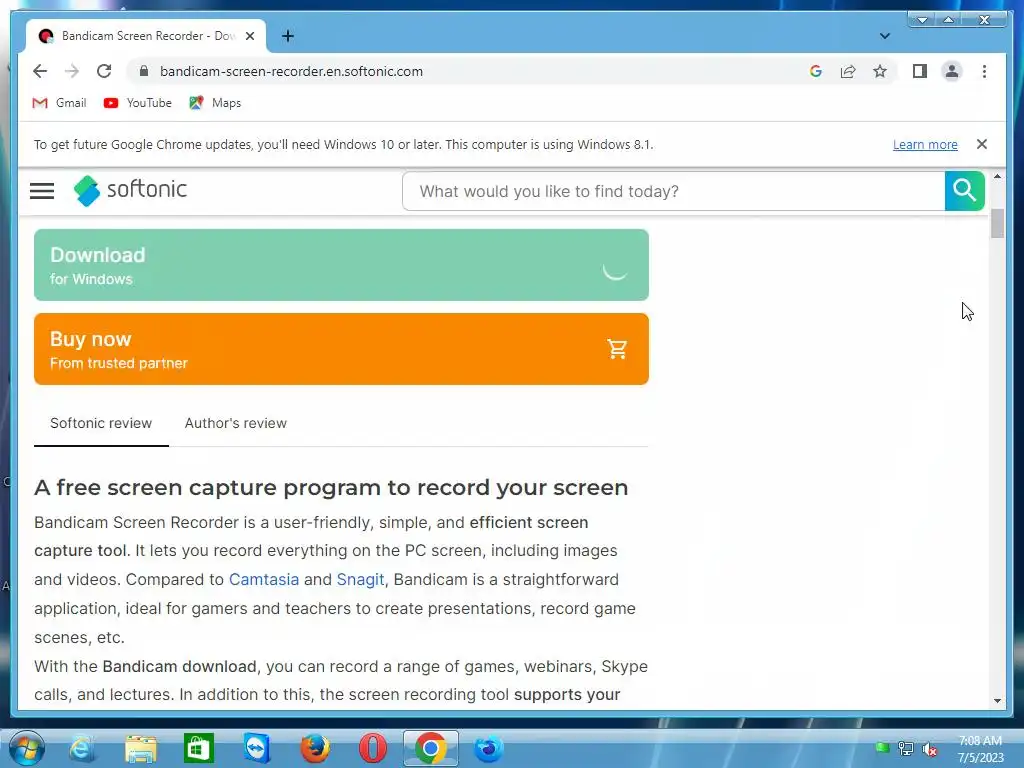Launch Opera from taskbar
The height and width of the screenshot is (768, 1024).
tap(373, 748)
